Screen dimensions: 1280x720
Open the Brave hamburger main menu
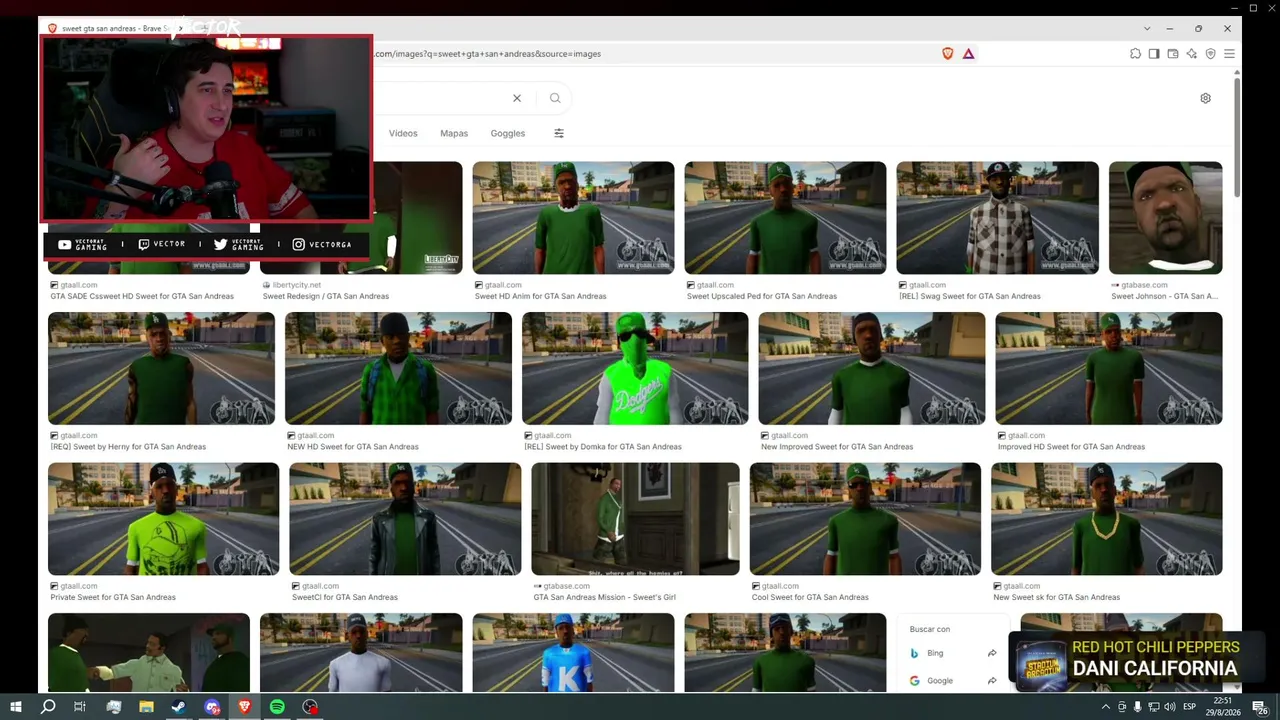tap(1229, 54)
